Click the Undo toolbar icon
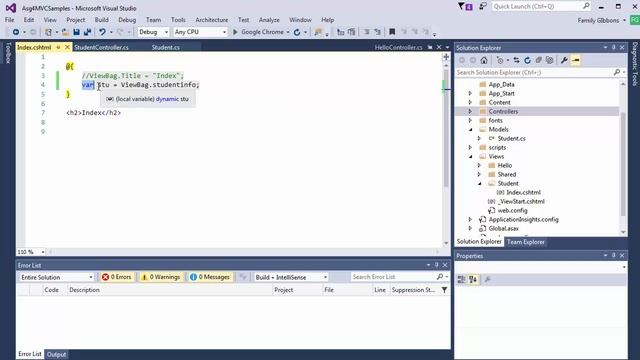The width and height of the screenshot is (640, 360). pos(102,32)
